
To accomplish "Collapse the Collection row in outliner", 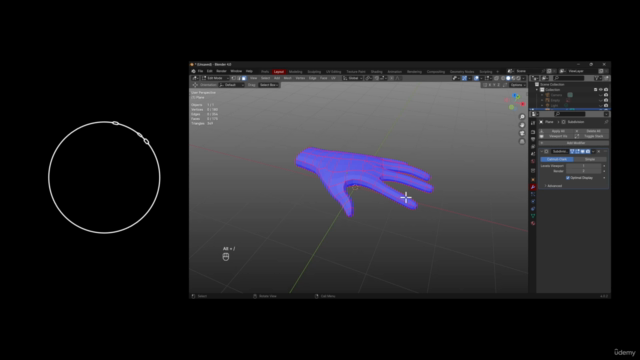I will (537, 90).
